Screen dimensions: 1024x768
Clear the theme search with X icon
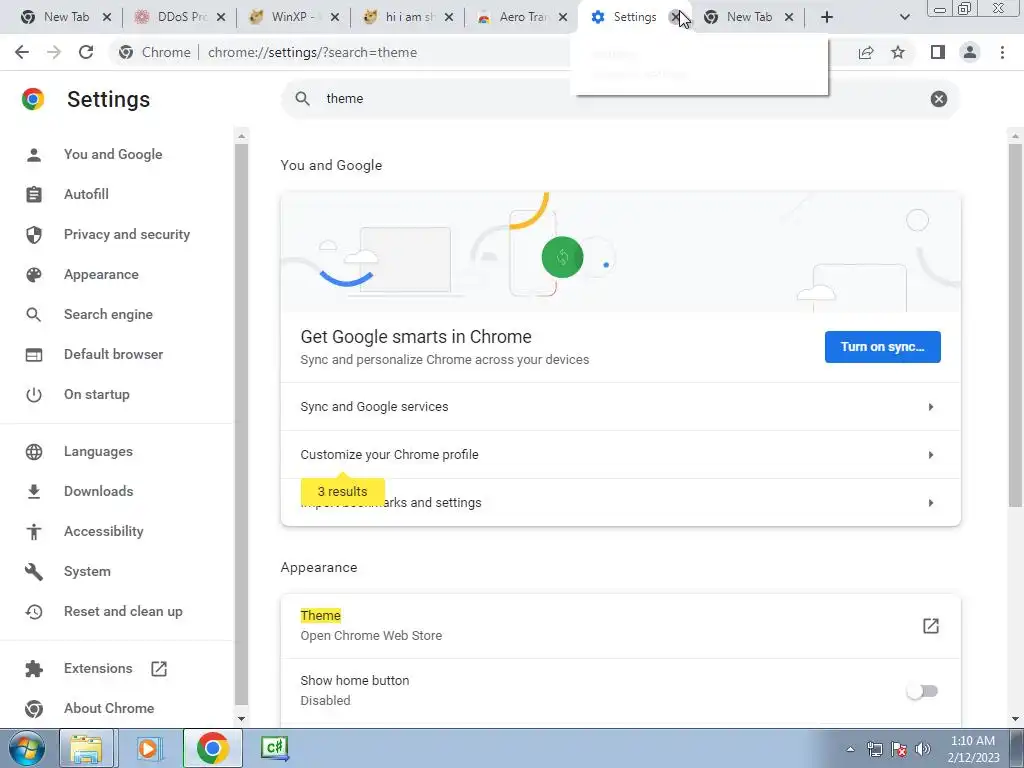[x=938, y=99]
